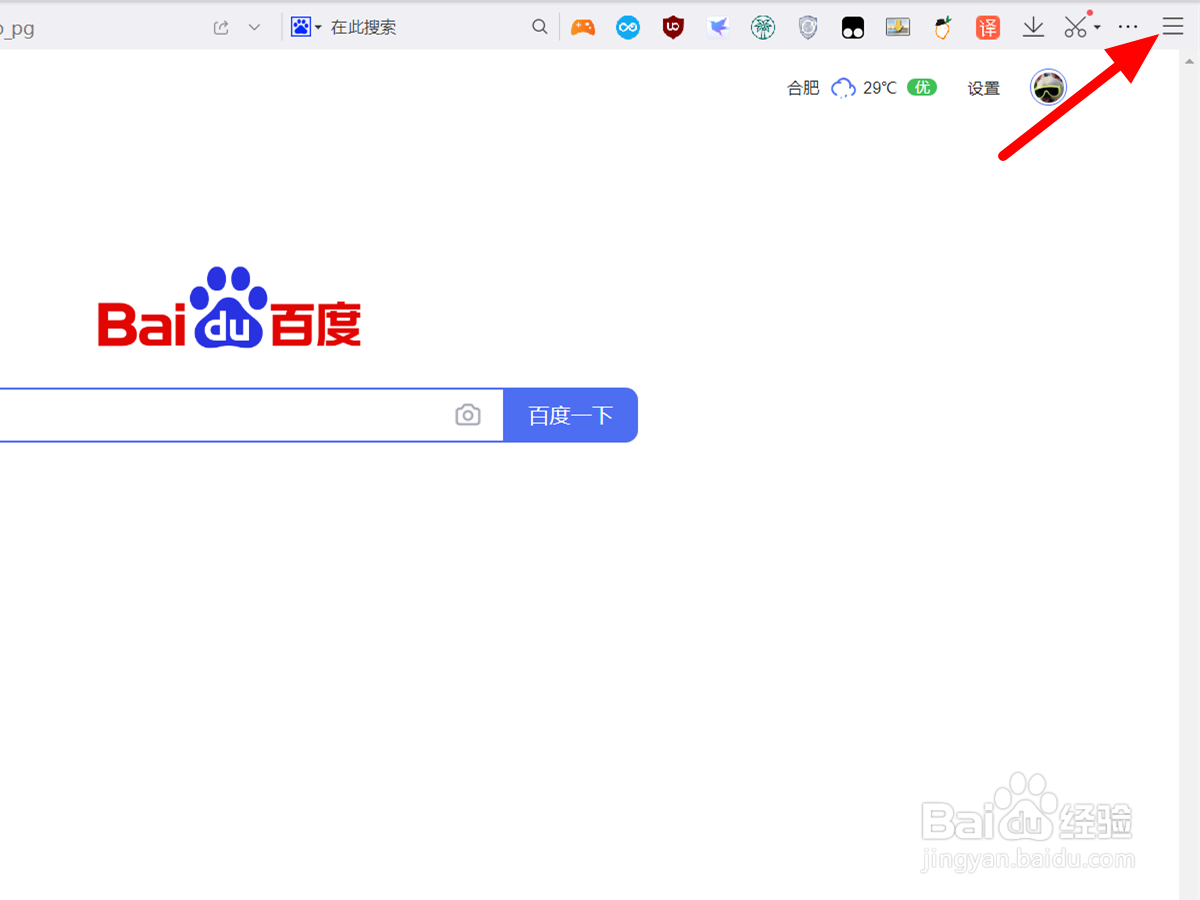Expand the address bar dropdown chevron
The image size is (1200, 900).
click(254, 27)
